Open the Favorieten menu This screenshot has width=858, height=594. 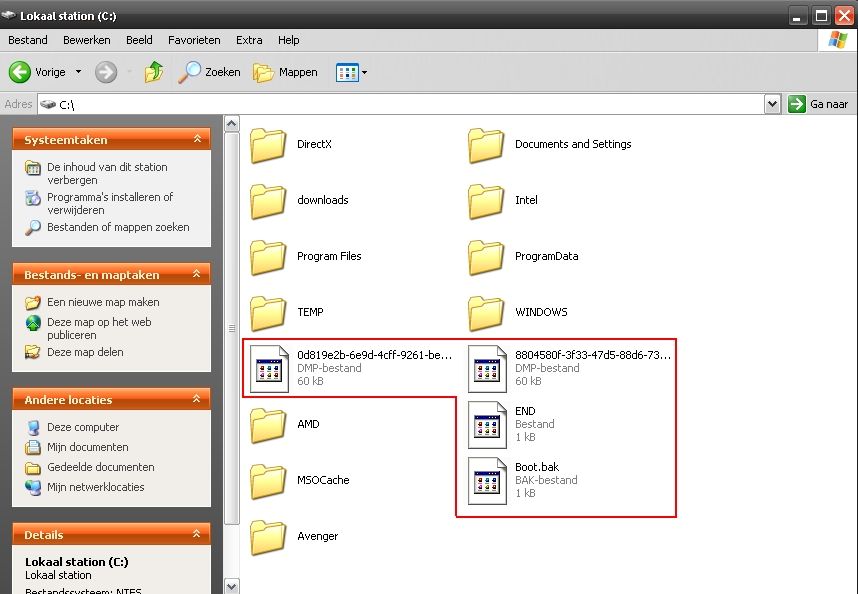(x=194, y=40)
